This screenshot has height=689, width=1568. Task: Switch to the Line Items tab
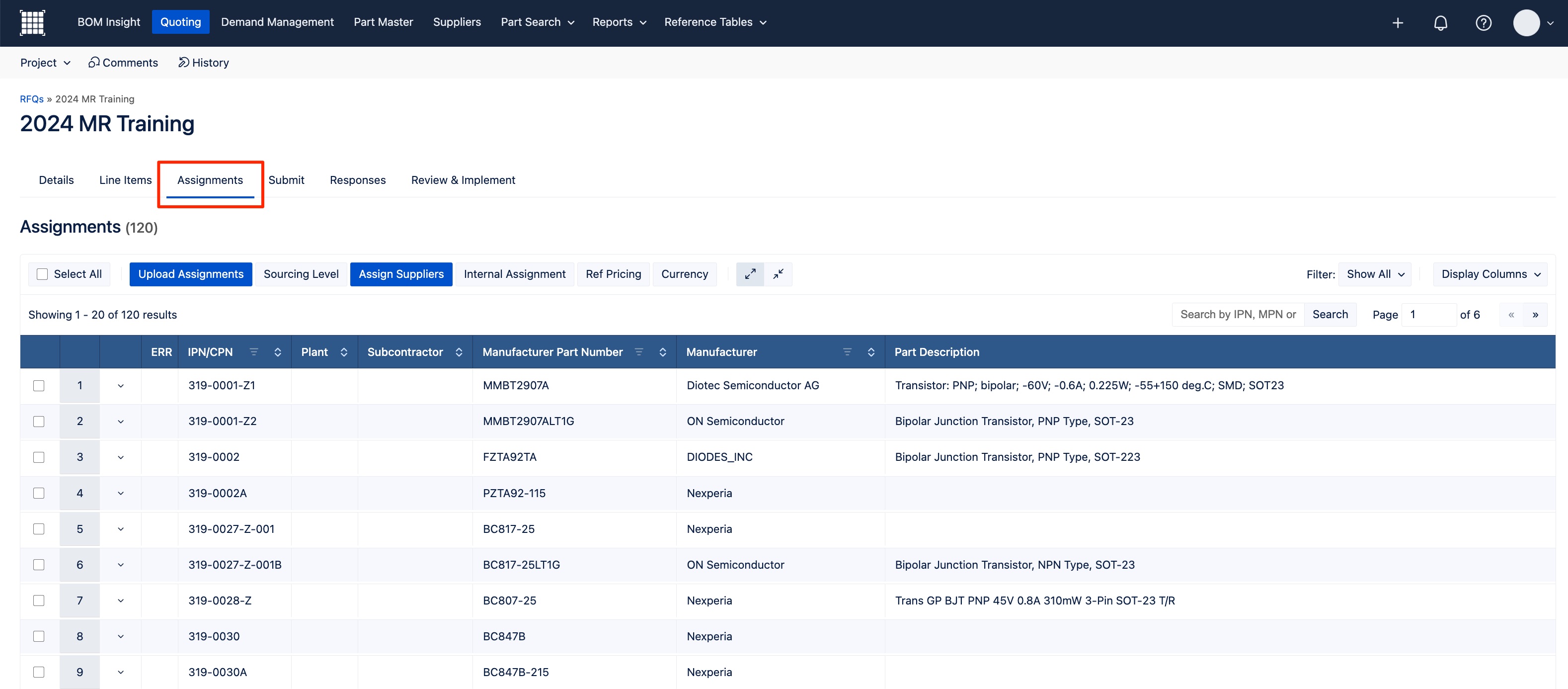[125, 180]
